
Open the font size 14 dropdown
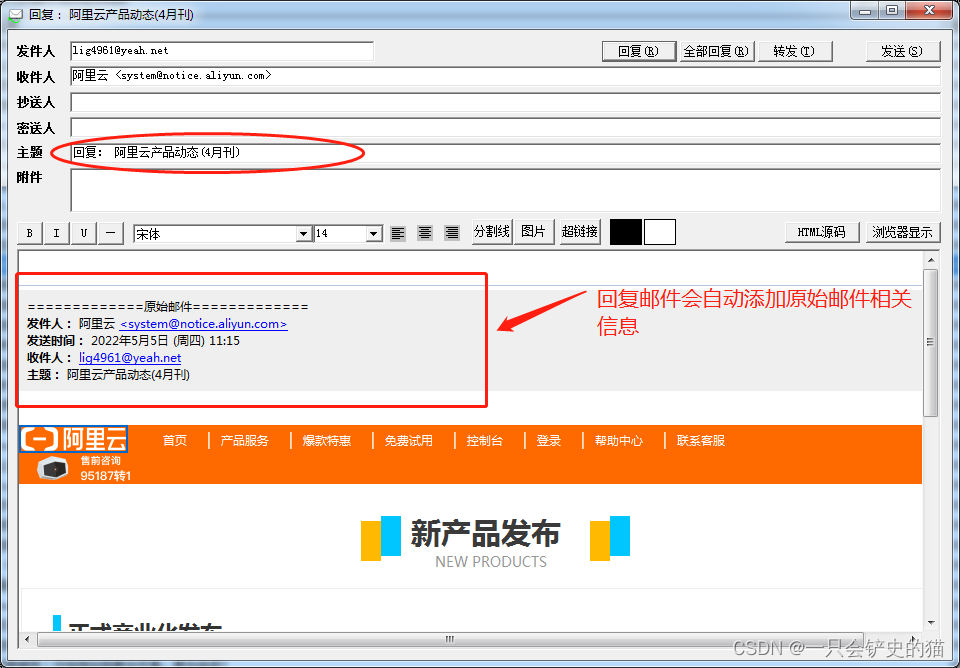point(373,234)
